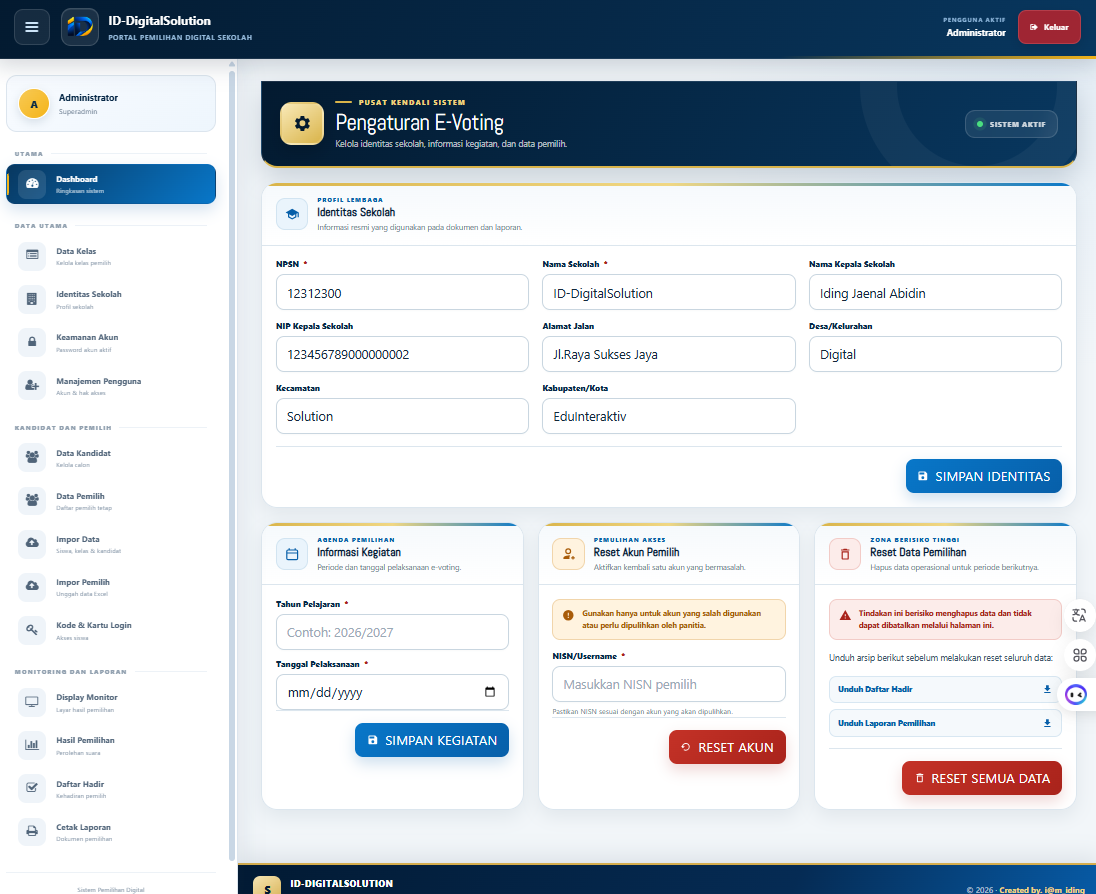Click the warning triangle icon in red alert
The width and height of the screenshot is (1096, 894).
pyautogui.click(x=845, y=616)
